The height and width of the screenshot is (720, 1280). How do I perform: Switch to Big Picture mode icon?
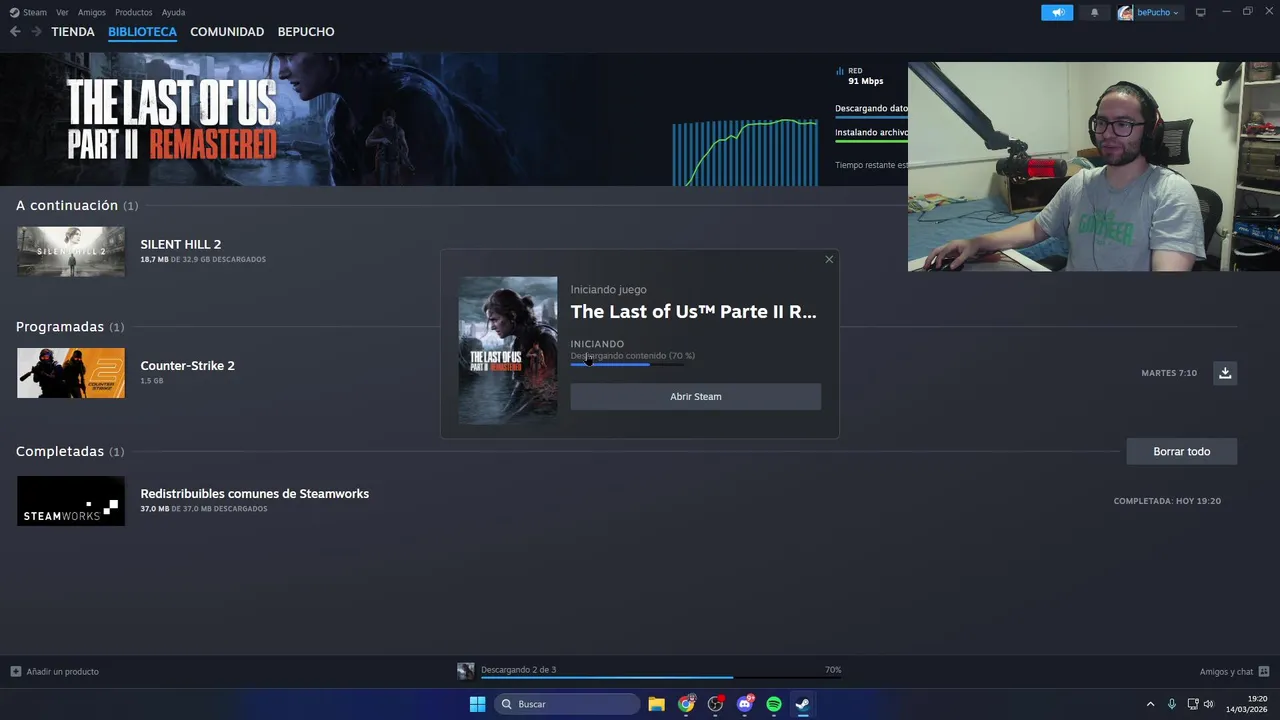tap(1201, 12)
